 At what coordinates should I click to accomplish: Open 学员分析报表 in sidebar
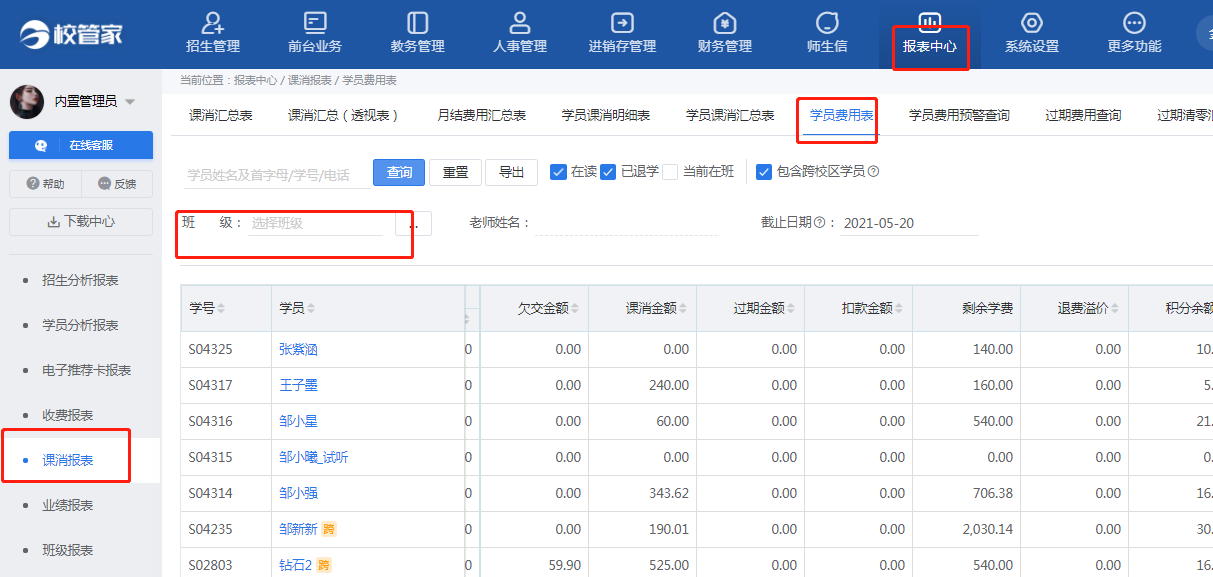tap(81, 325)
